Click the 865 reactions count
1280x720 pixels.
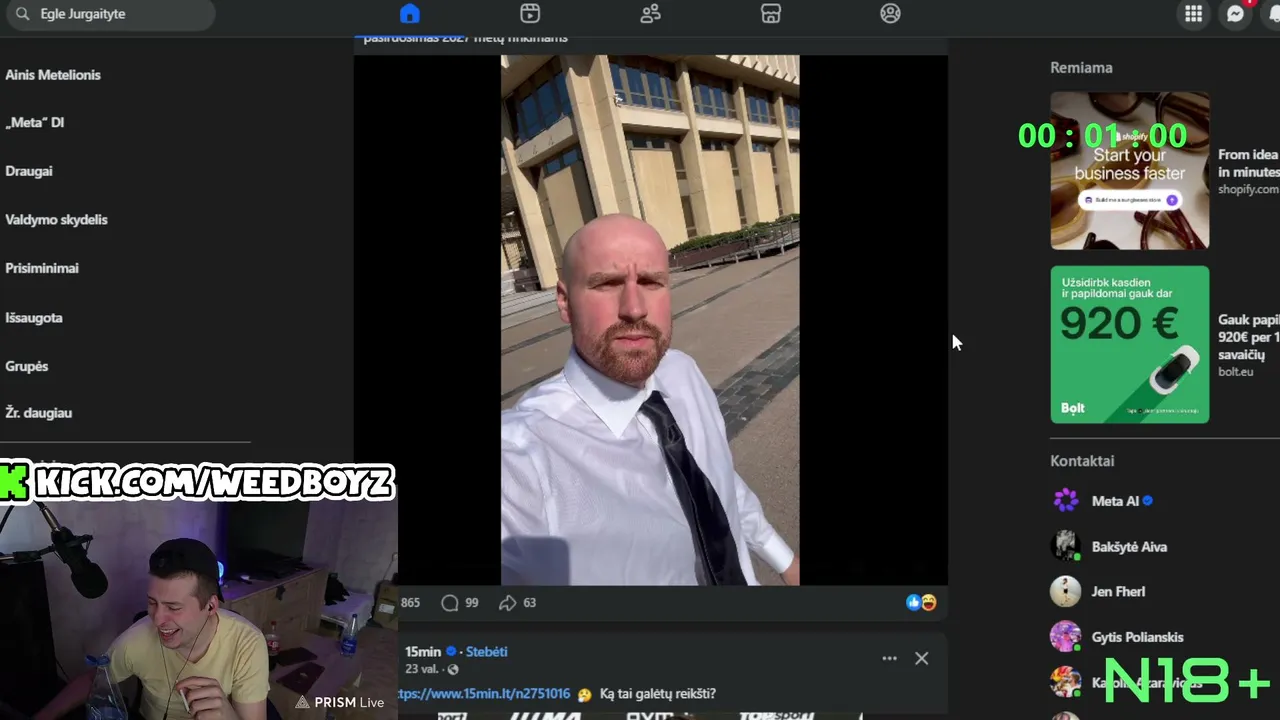pos(410,603)
